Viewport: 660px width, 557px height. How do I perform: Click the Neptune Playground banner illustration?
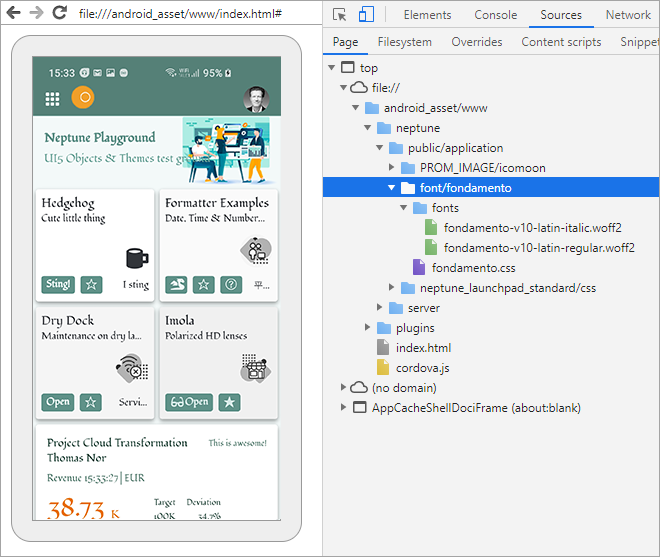coord(227,150)
